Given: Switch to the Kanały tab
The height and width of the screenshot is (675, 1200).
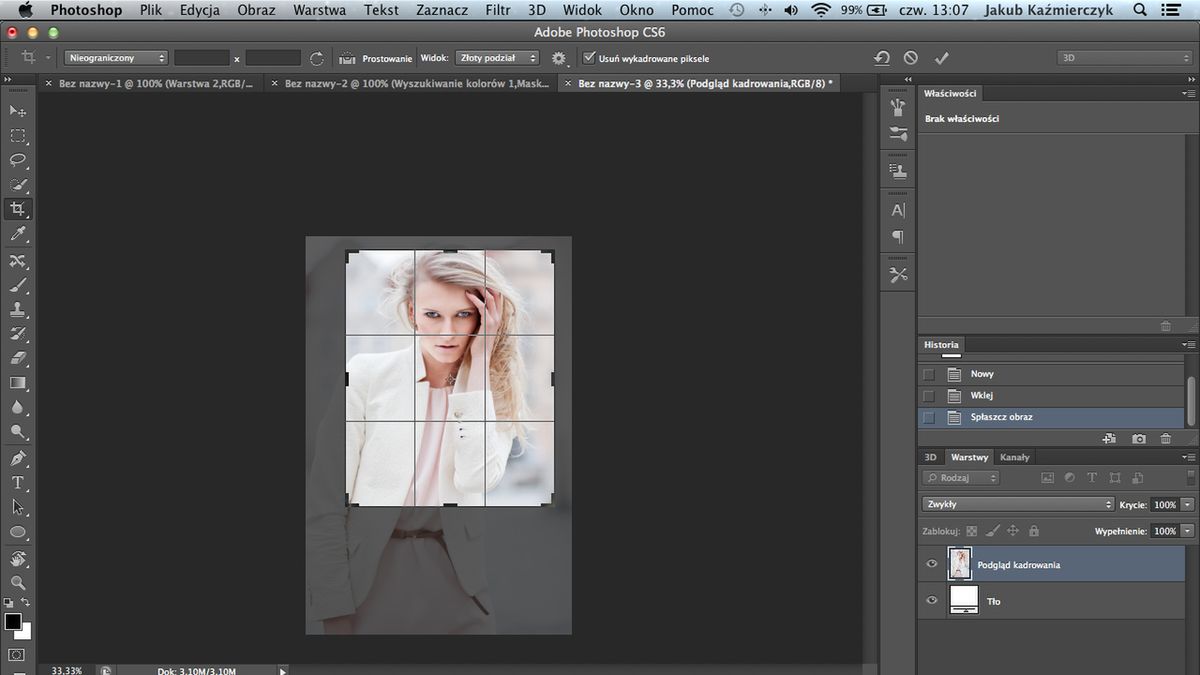Looking at the screenshot, I should coord(1015,457).
